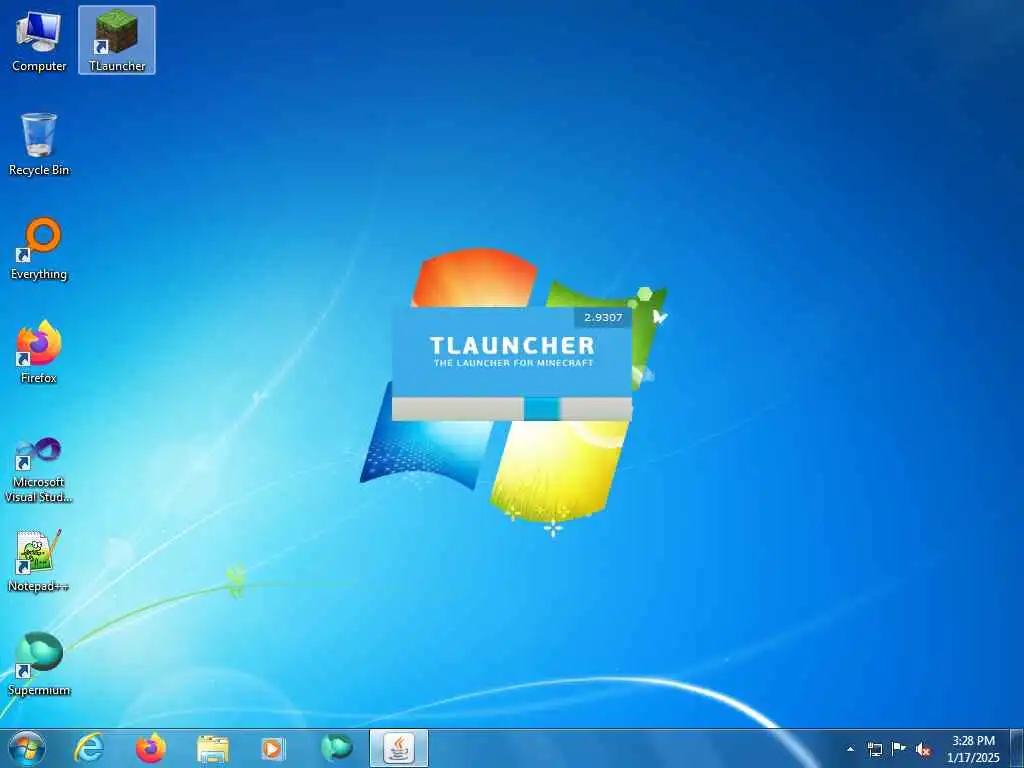Screen dimensions: 1024x768
Task: Select the Notepad++ desktop shortcut
Action: [x=39, y=561]
